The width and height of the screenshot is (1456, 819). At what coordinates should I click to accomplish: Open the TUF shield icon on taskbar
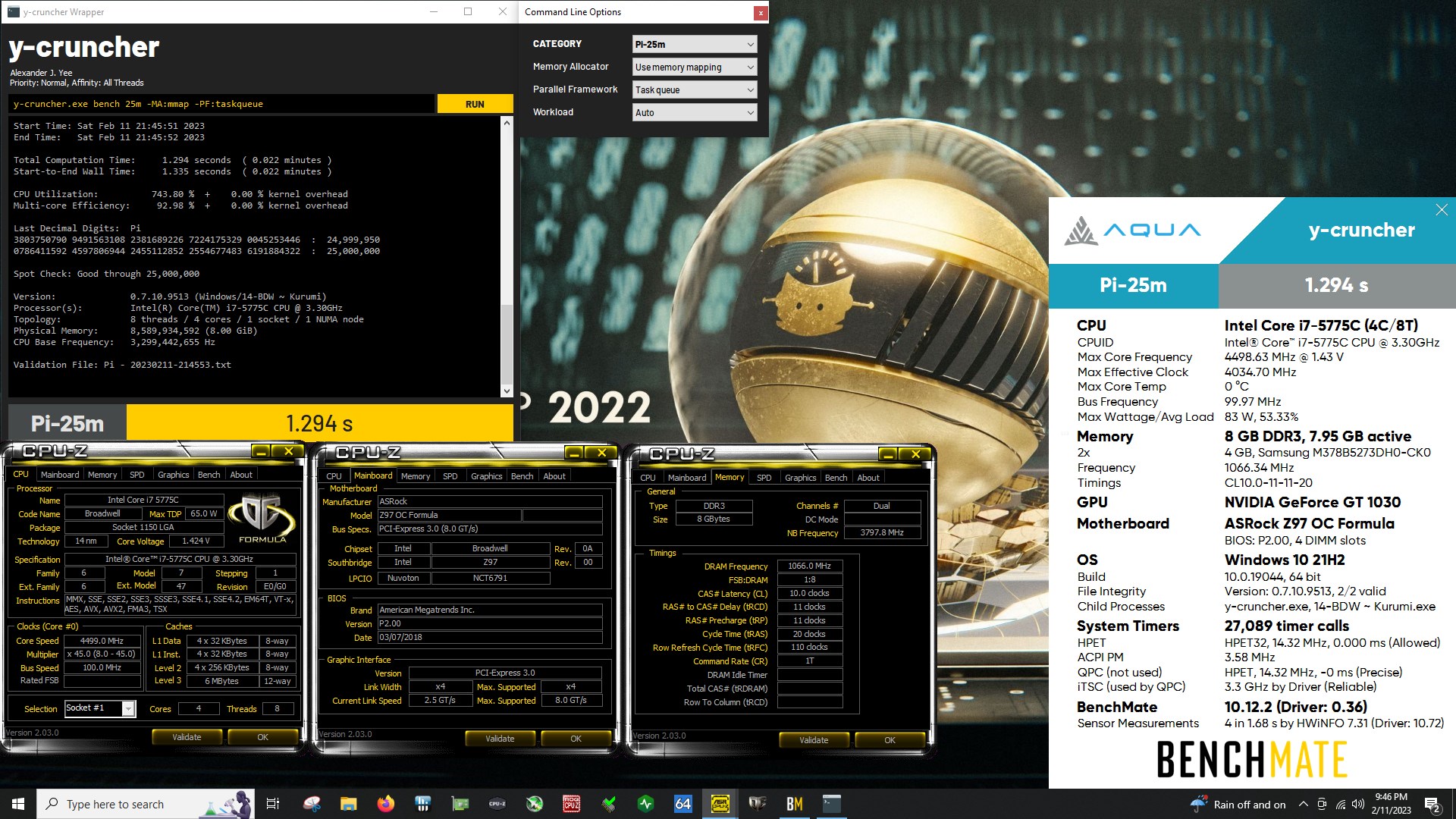coord(758,804)
